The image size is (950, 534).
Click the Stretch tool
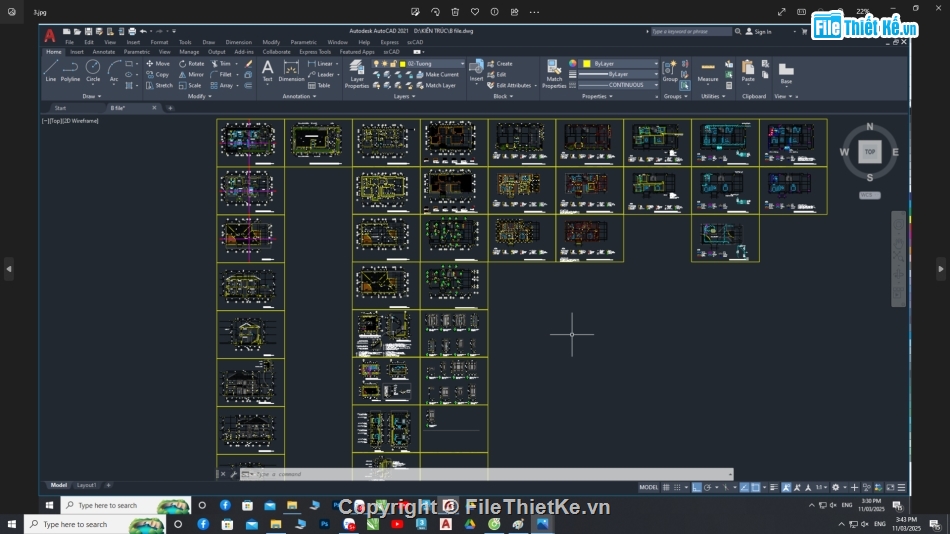pyautogui.click(x=159, y=85)
